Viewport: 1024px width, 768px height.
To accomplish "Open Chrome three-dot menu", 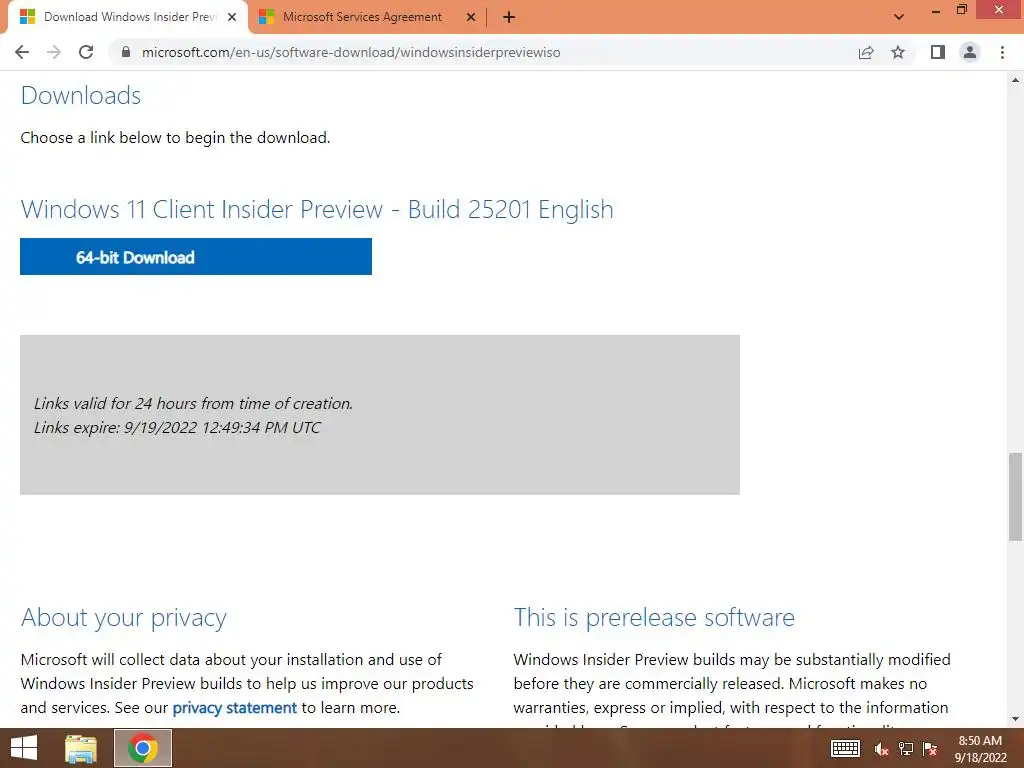I will [x=1002, y=52].
